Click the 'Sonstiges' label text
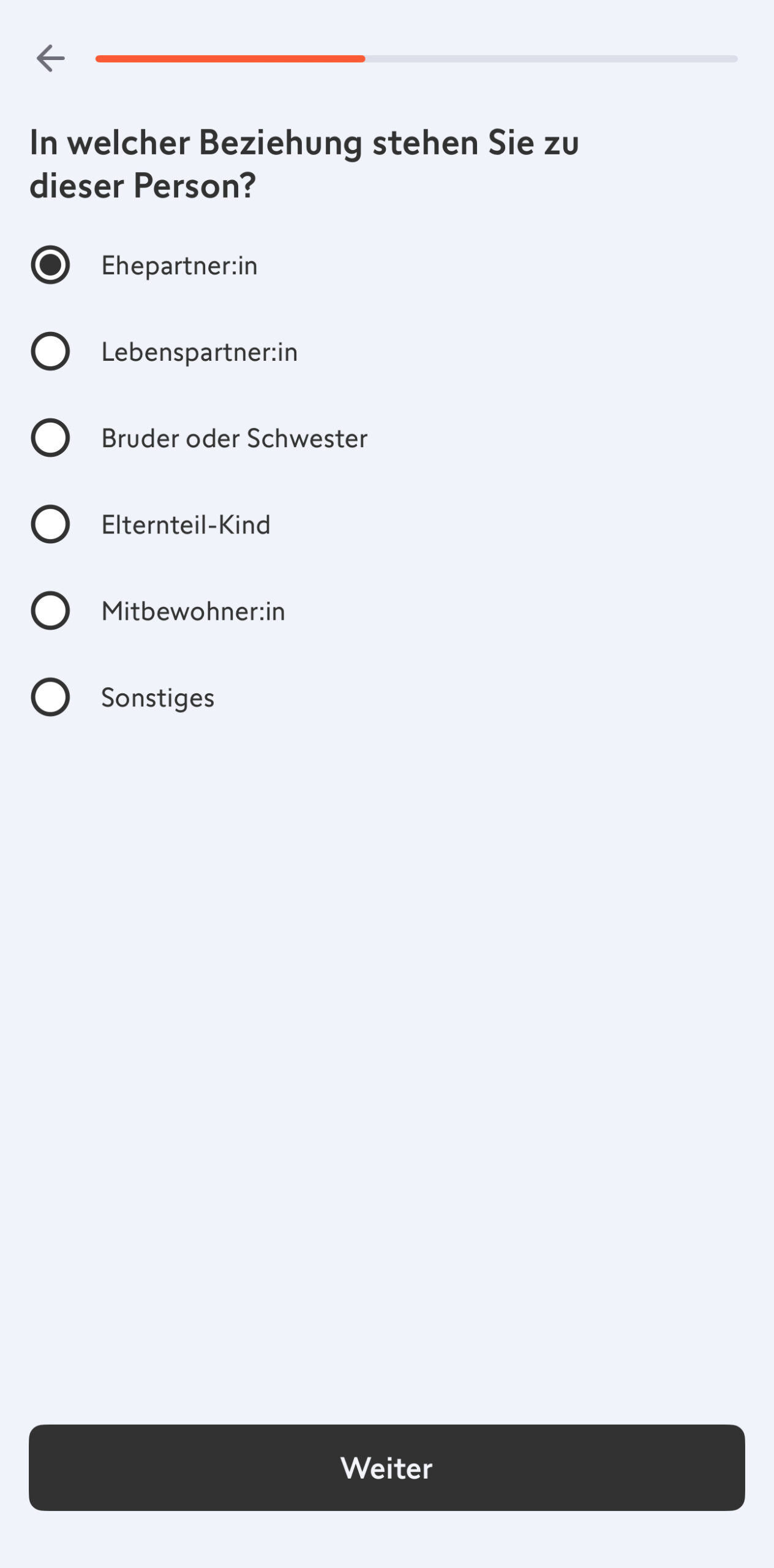 click(x=158, y=698)
